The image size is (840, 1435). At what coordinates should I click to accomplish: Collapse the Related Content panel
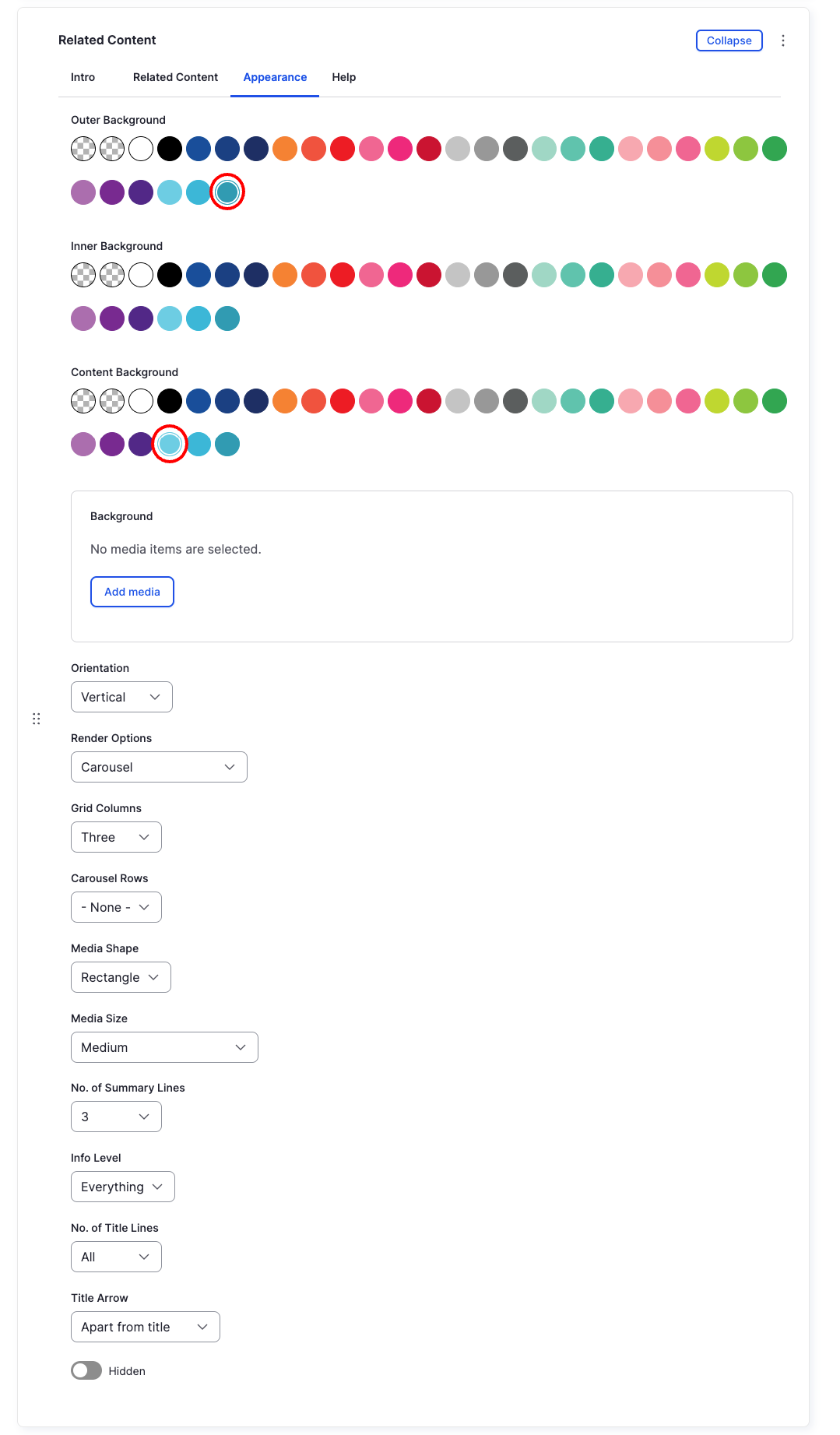pyautogui.click(x=728, y=40)
